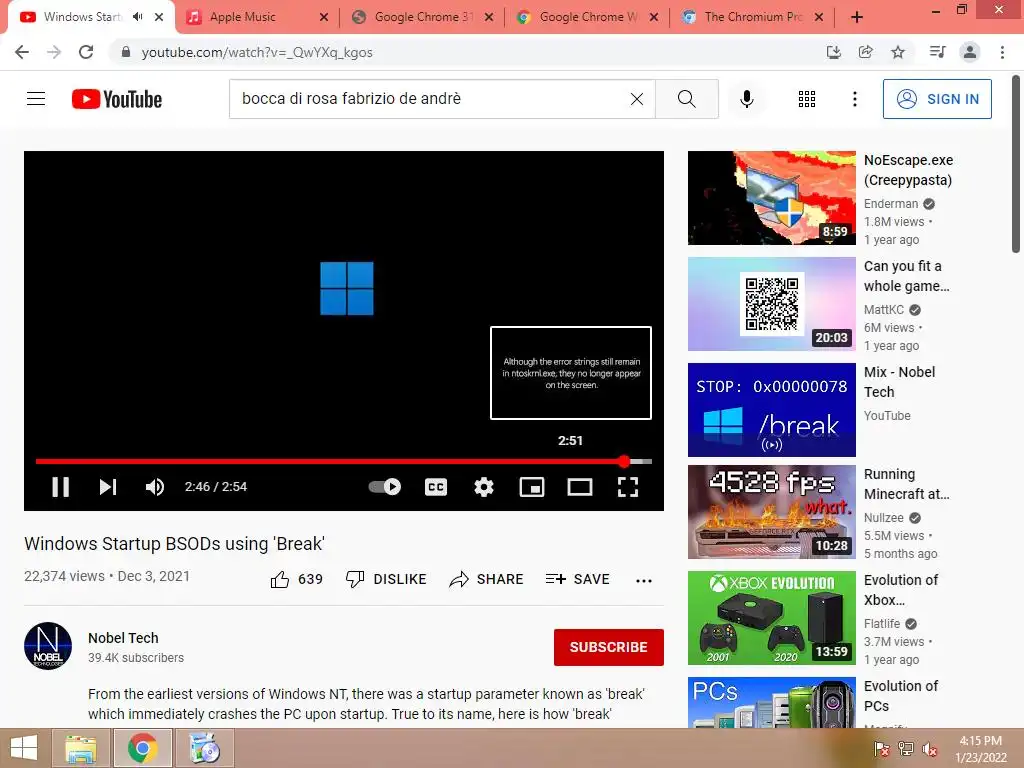Skip to next video

pyautogui.click(x=108, y=487)
